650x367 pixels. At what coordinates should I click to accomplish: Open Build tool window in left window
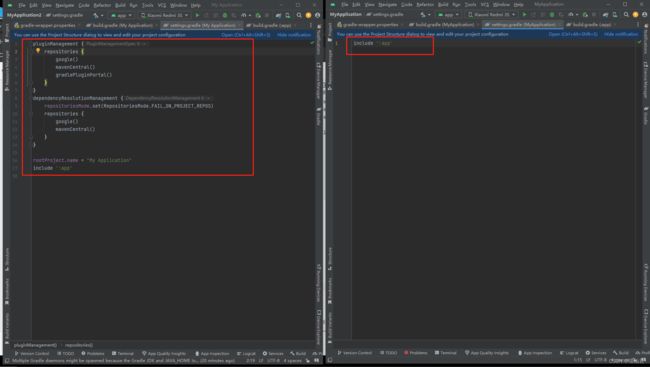(298, 354)
